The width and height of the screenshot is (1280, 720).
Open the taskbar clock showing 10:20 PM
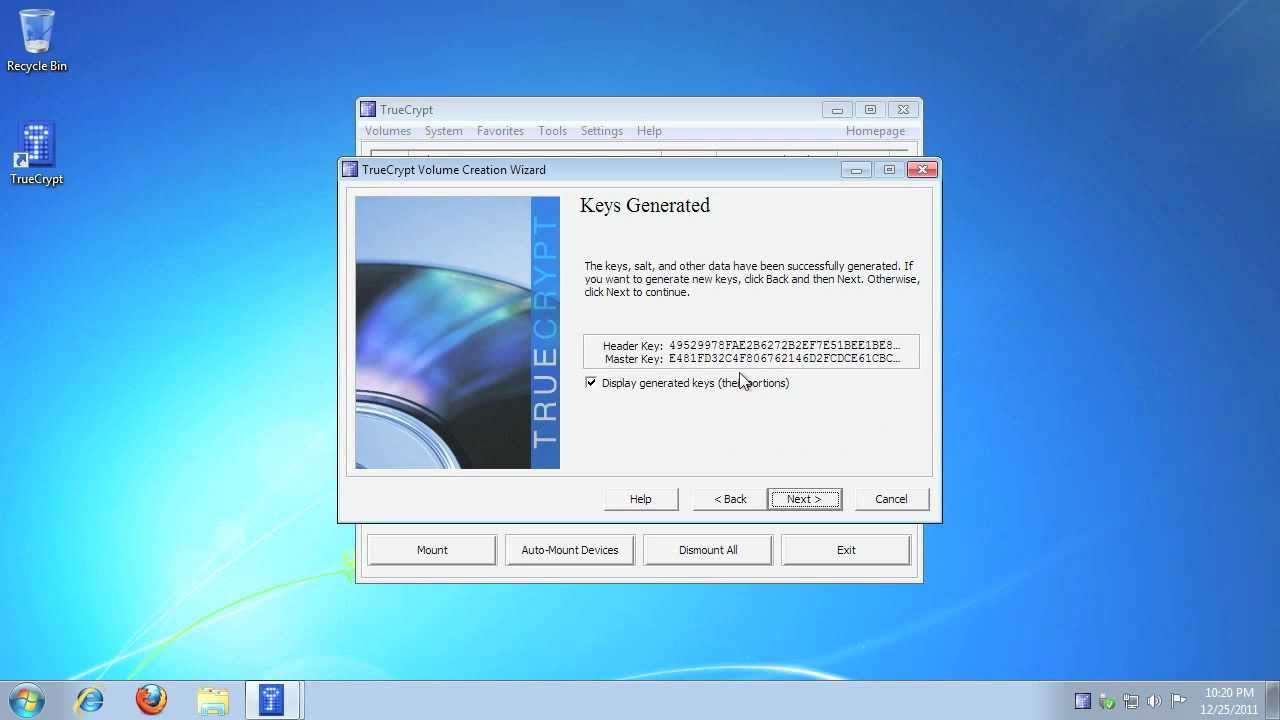[x=1229, y=701]
